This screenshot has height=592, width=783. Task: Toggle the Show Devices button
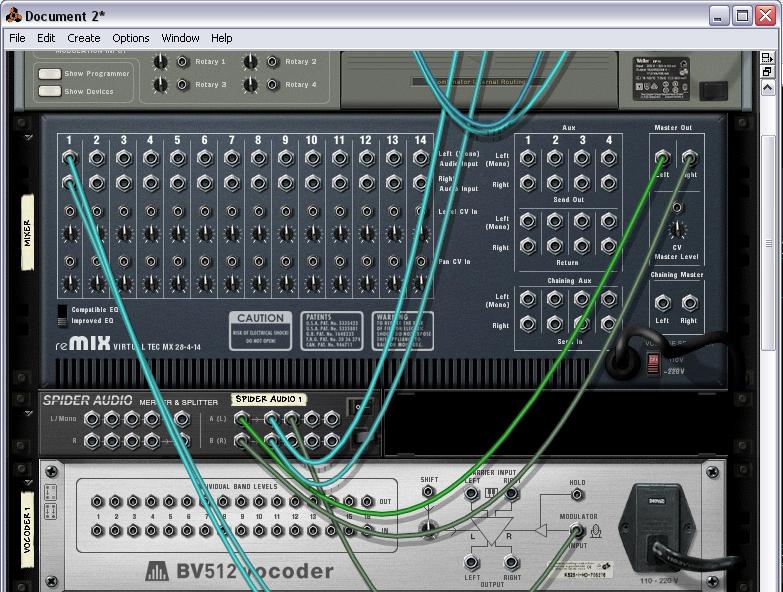point(50,91)
